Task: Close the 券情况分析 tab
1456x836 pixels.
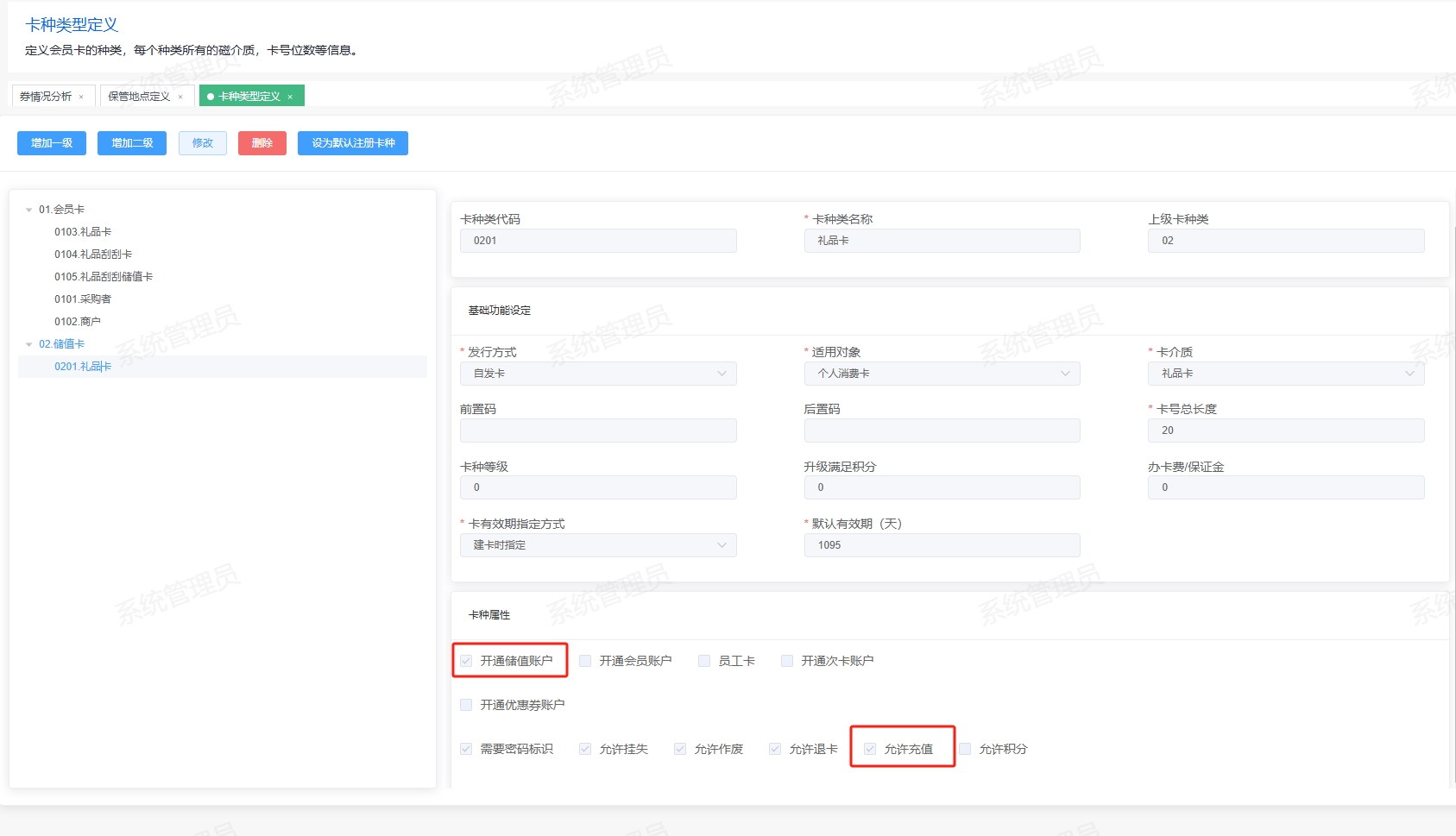Action: tap(81, 97)
